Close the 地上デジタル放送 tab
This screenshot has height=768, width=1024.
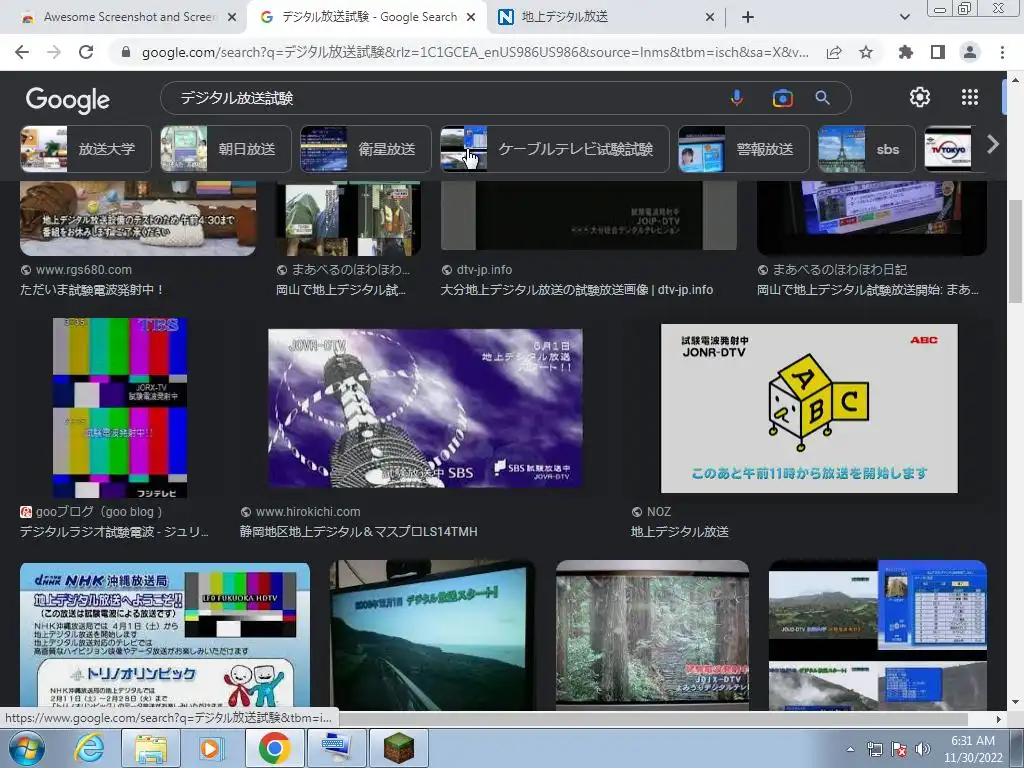coord(710,18)
